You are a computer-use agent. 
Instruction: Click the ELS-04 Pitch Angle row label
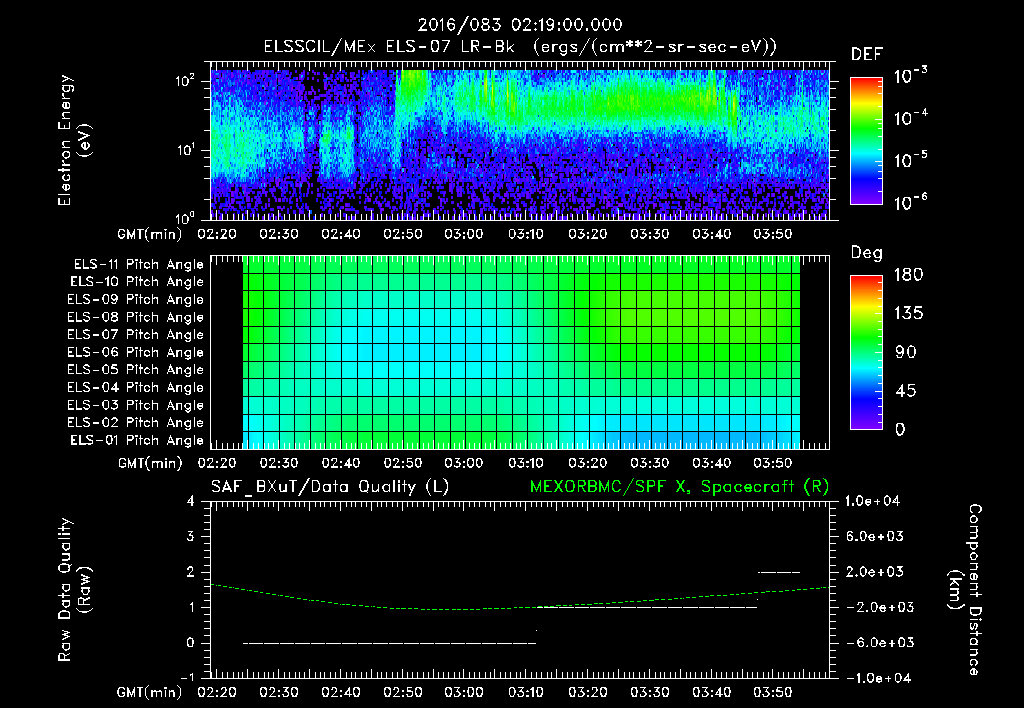(135, 387)
